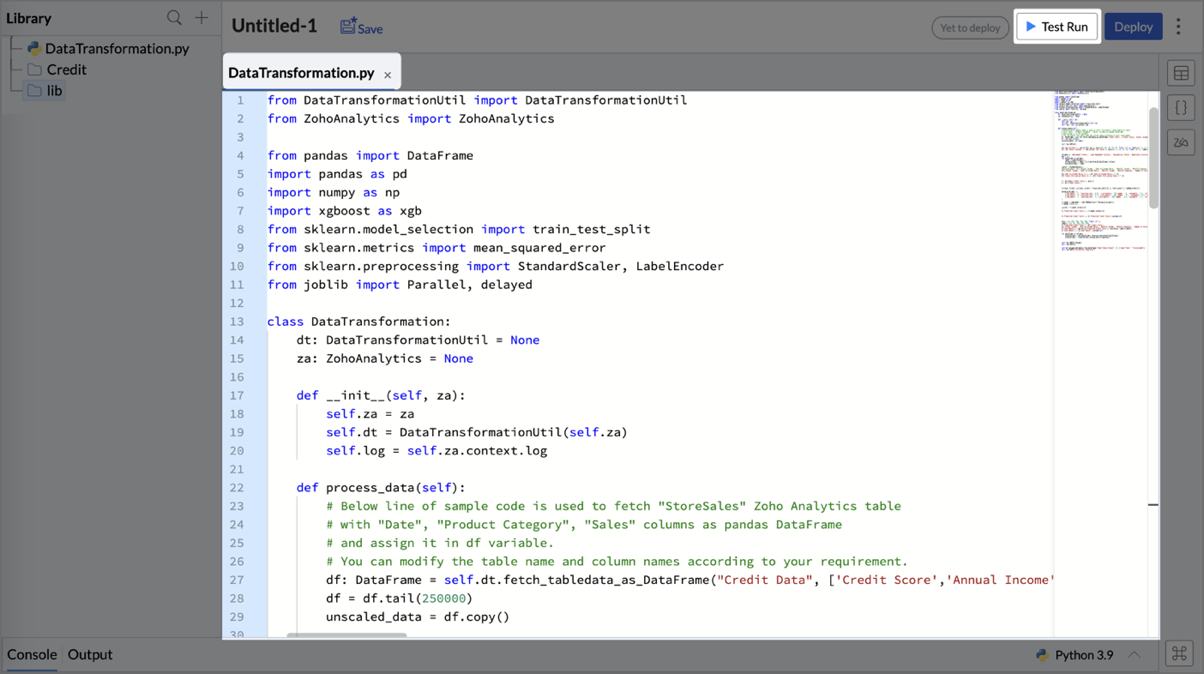Click the fetch_tabledata_as_DataFrame code line

point(690,580)
